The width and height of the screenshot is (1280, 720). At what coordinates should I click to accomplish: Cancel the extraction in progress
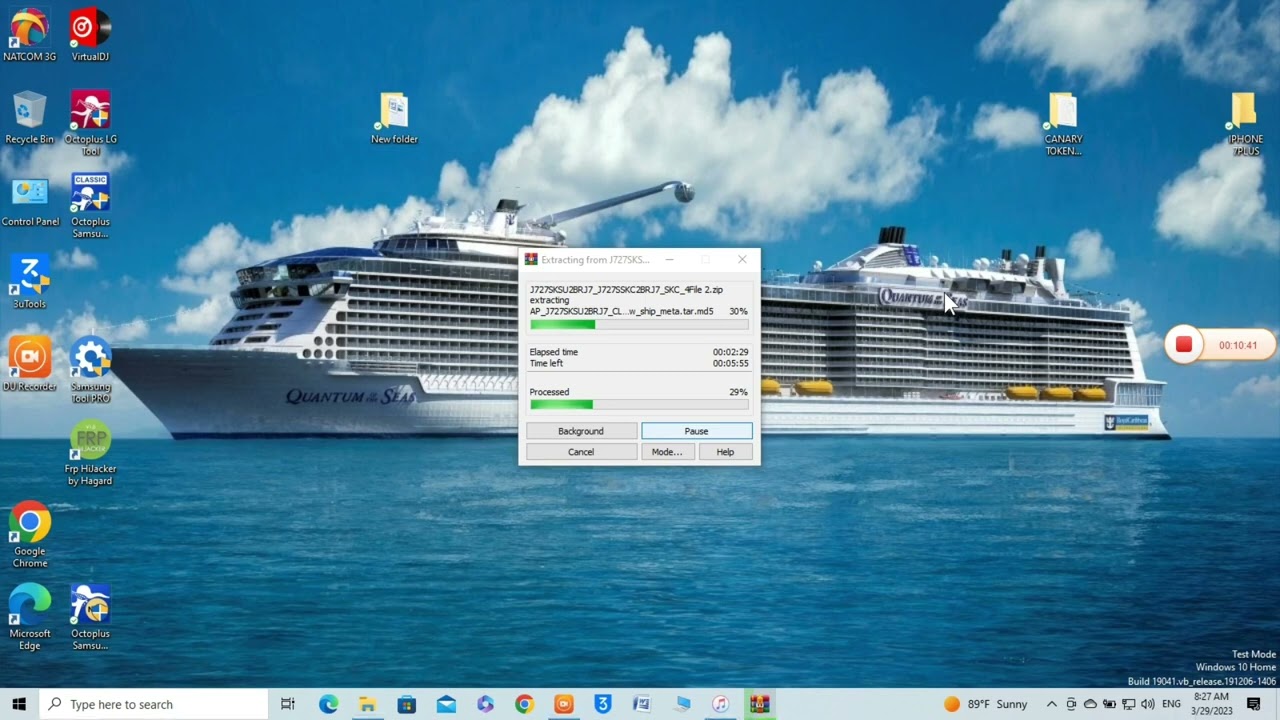581,452
